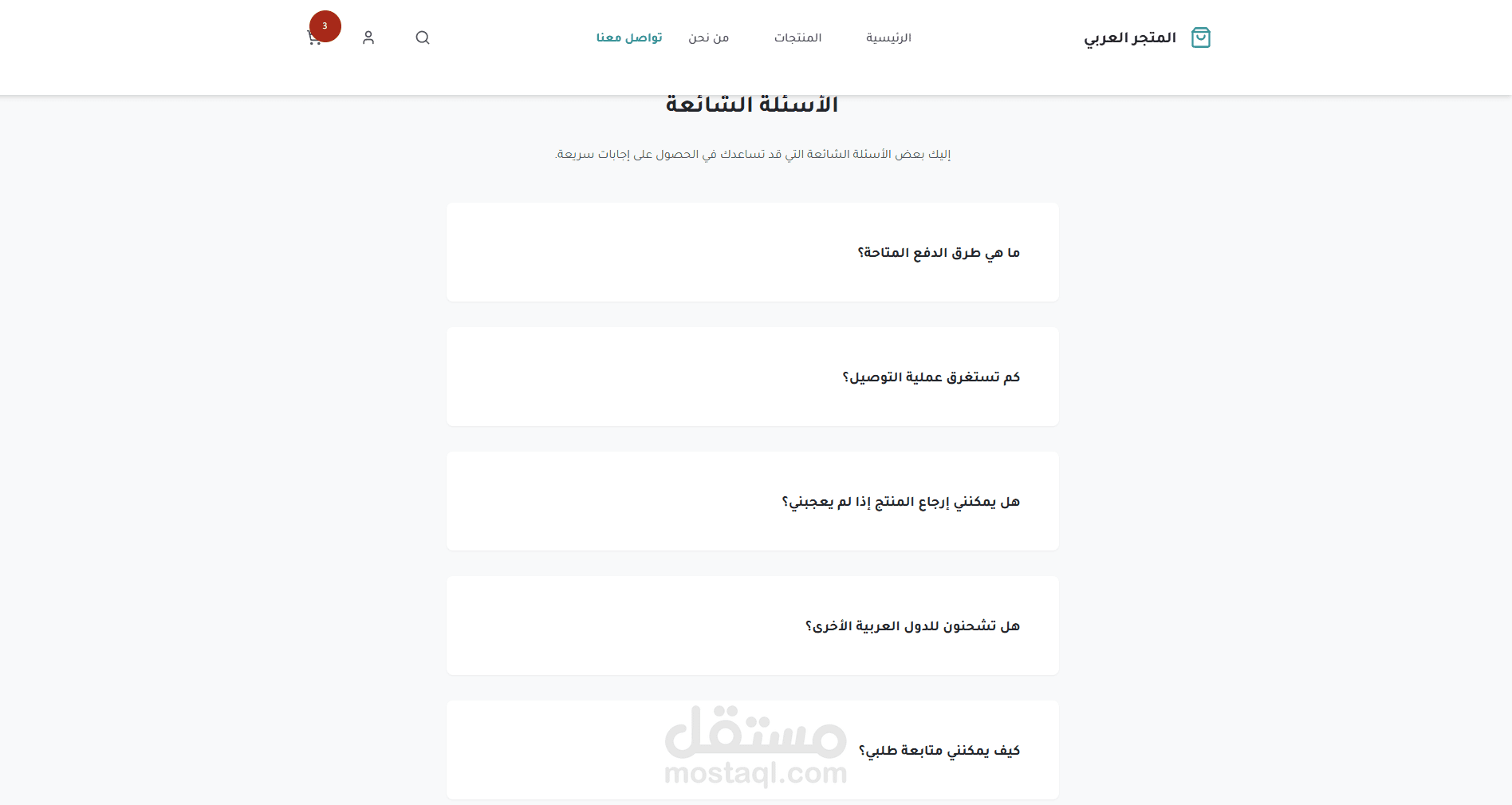Expand question هل تشحنون للدول العربية الأخرى؟
The image size is (1512, 805).
click(x=753, y=625)
